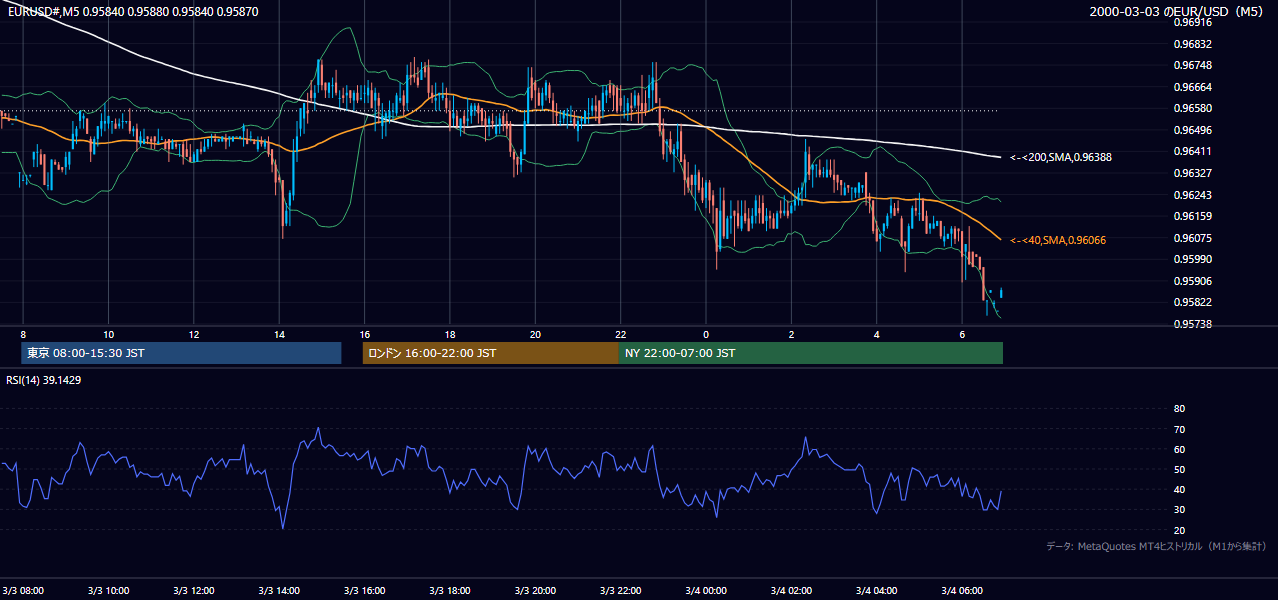Click price level 0.95990 on the axis
This screenshot has height=600, width=1278.
point(1192,259)
